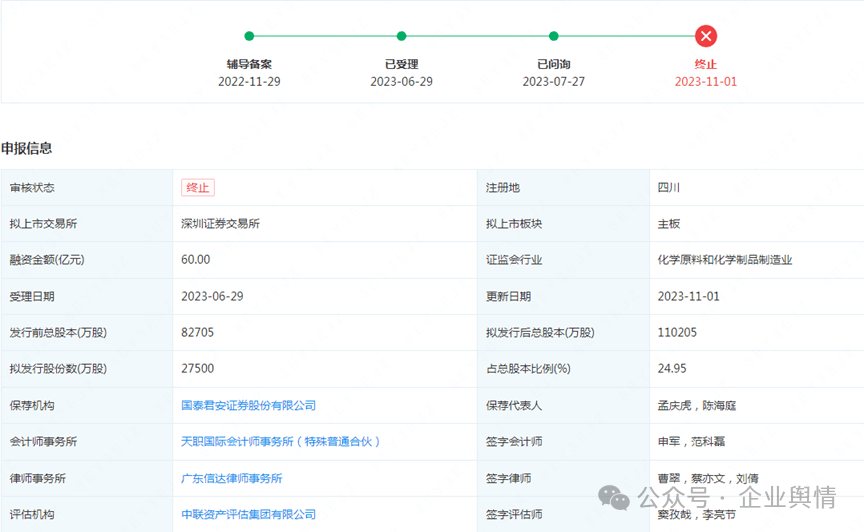This screenshot has width=864, height=532.
Task: Select the signing accountants 申军，范科磊
Action: [x=691, y=442]
